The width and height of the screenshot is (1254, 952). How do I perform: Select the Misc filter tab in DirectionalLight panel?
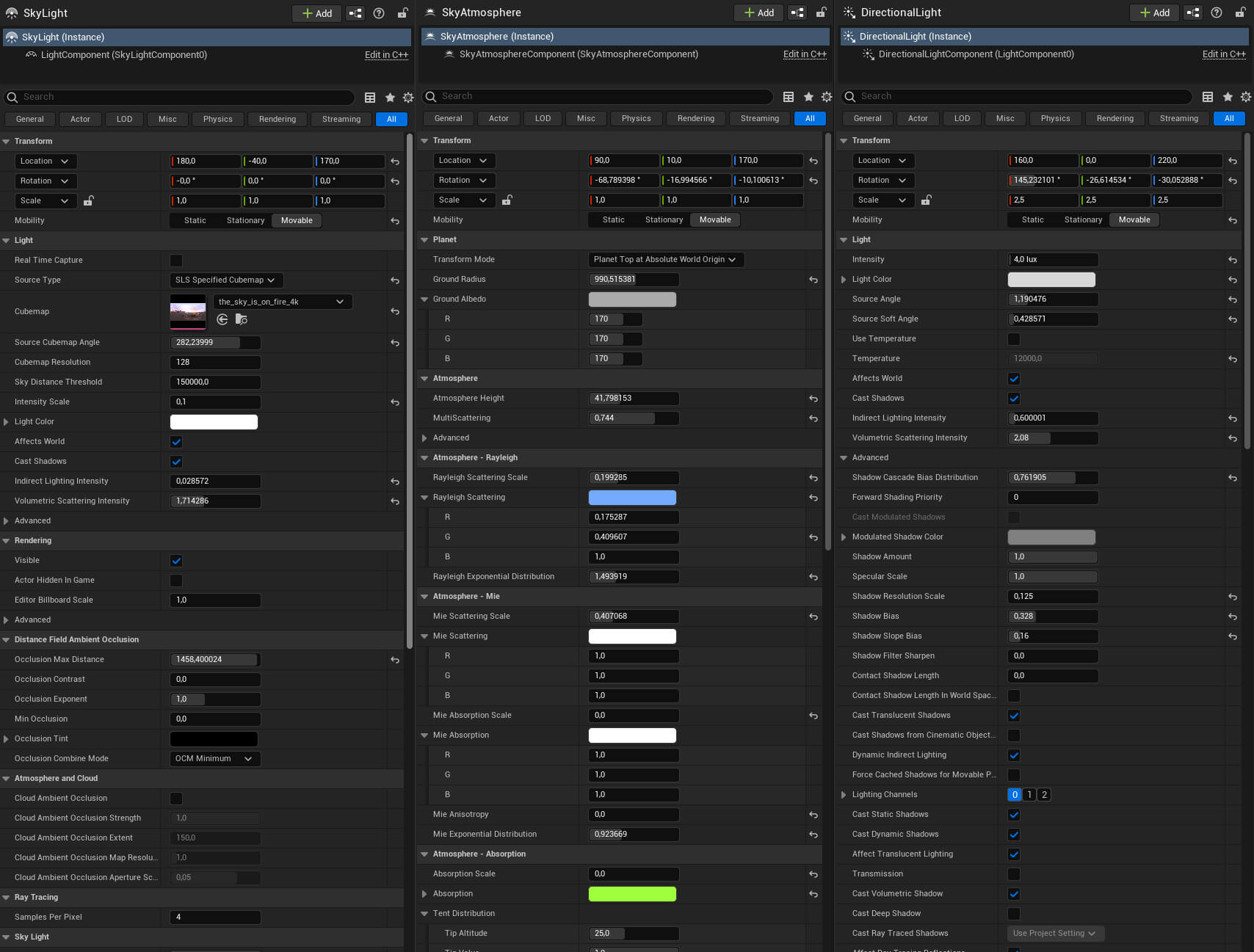(x=1005, y=118)
